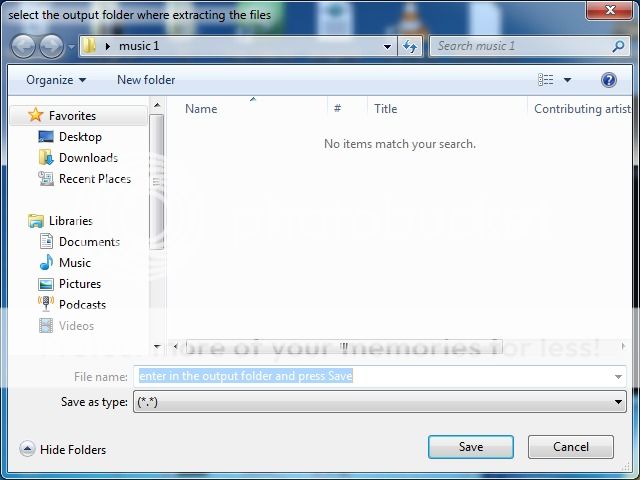
Task: Expand the Save as type dropdown
Action: pos(619,402)
